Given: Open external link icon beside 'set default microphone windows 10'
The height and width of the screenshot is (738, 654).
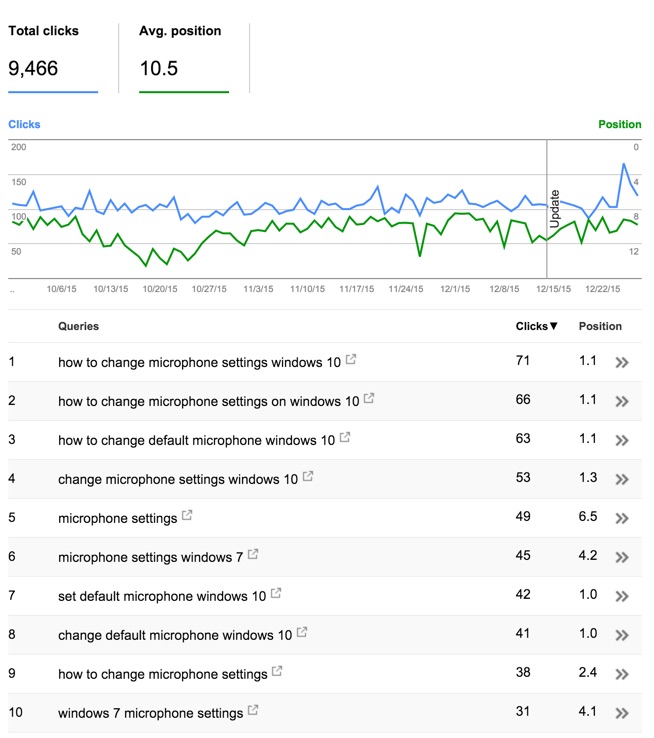Looking at the screenshot, I should point(276,594).
